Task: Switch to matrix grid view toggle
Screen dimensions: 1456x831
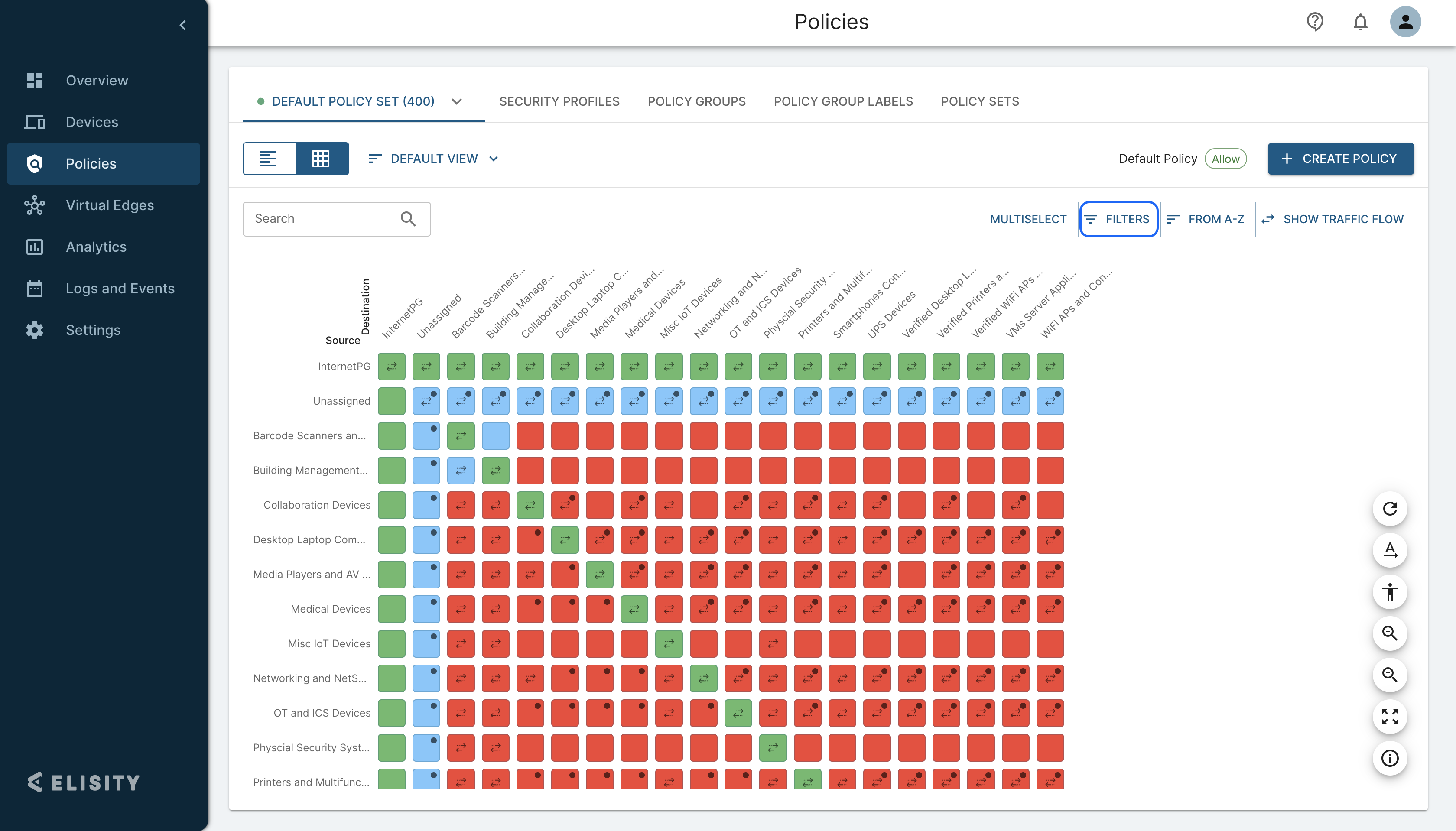Action: click(x=322, y=159)
